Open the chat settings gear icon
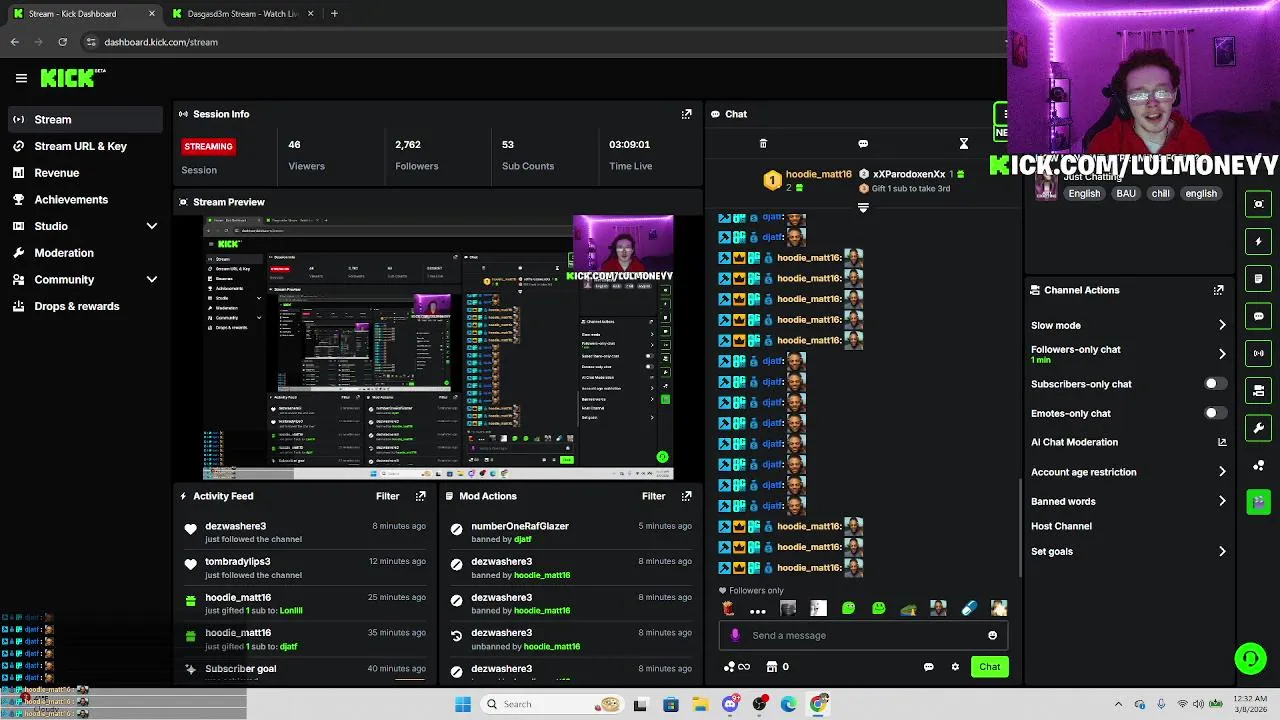This screenshot has height=720, width=1280. point(955,667)
